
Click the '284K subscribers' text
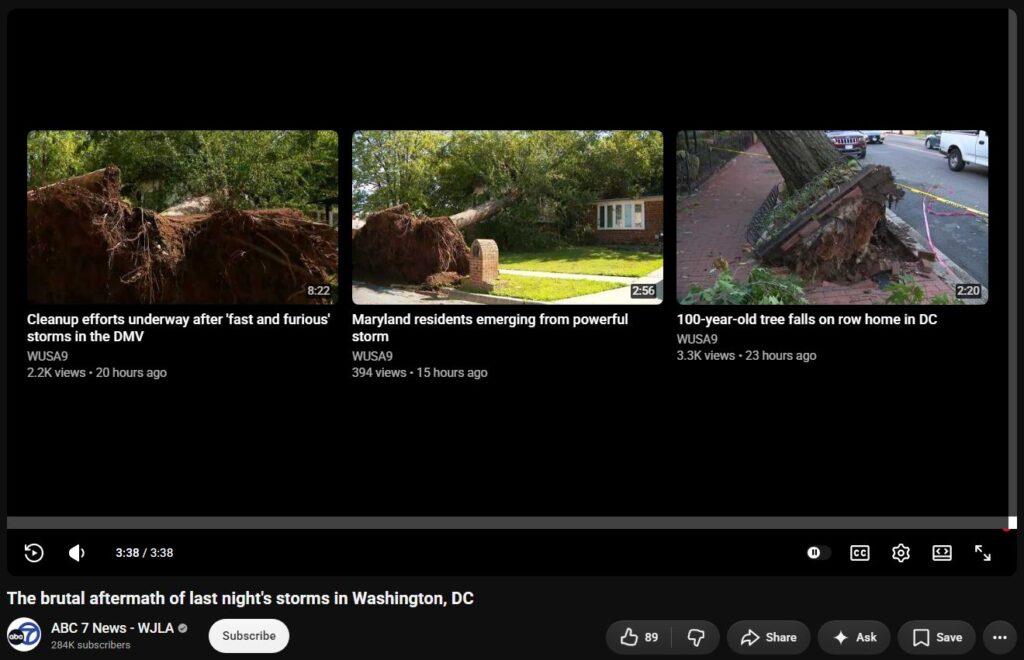91,645
